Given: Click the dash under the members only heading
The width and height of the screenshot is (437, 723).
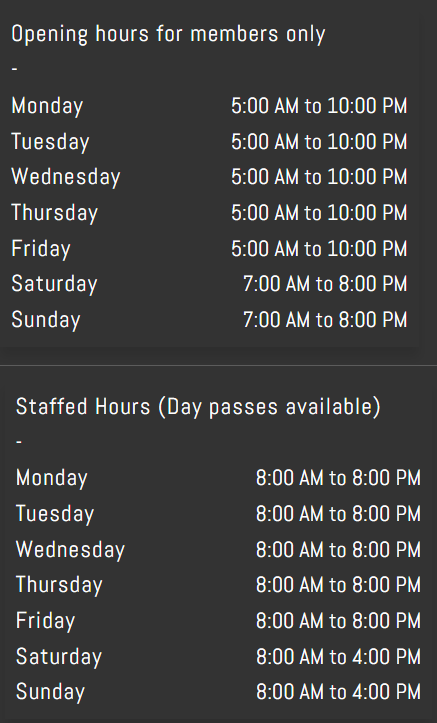Looking at the screenshot, I should 14,69.
